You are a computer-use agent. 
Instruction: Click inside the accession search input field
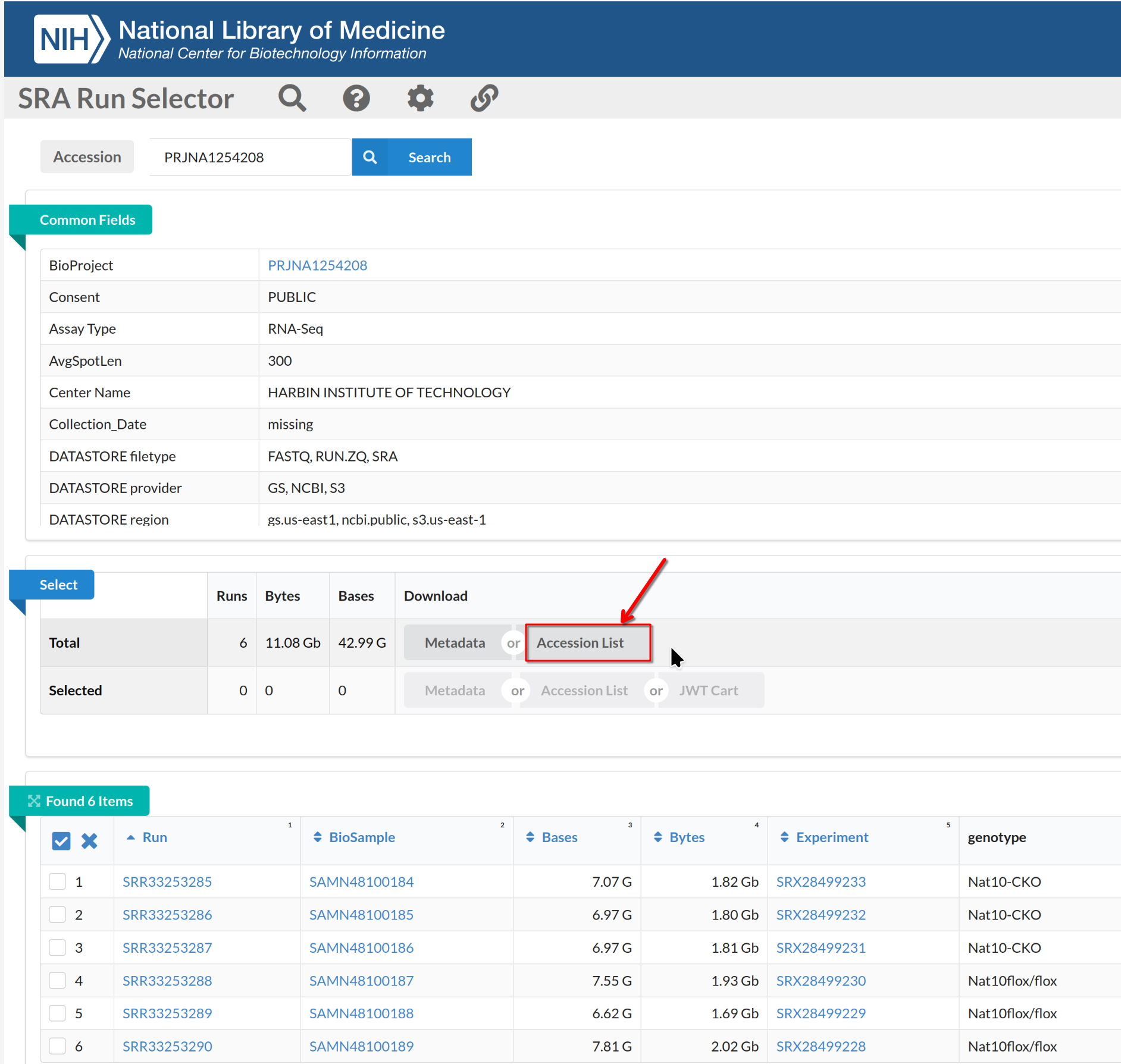click(x=250, y=157)
